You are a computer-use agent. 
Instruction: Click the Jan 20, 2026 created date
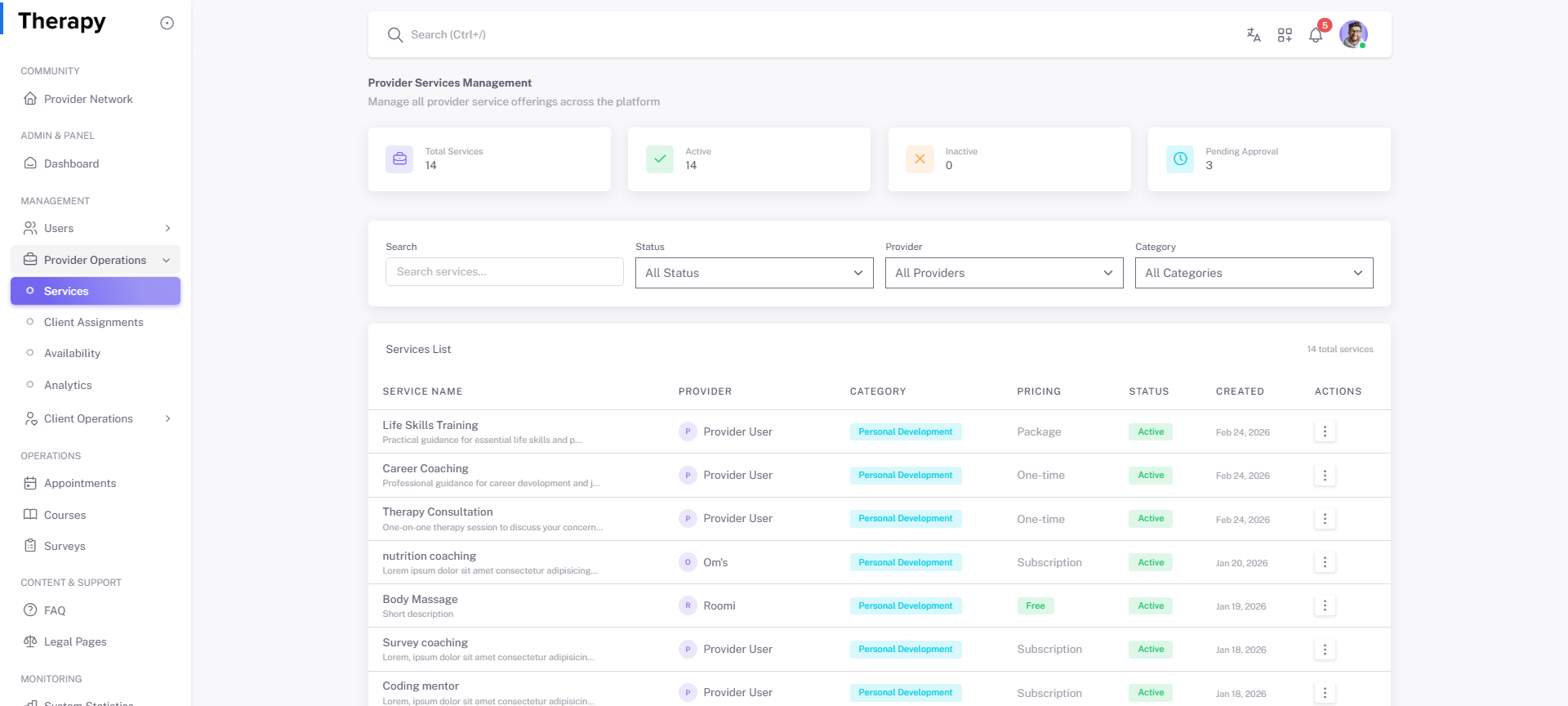[x=1241, y=563]
